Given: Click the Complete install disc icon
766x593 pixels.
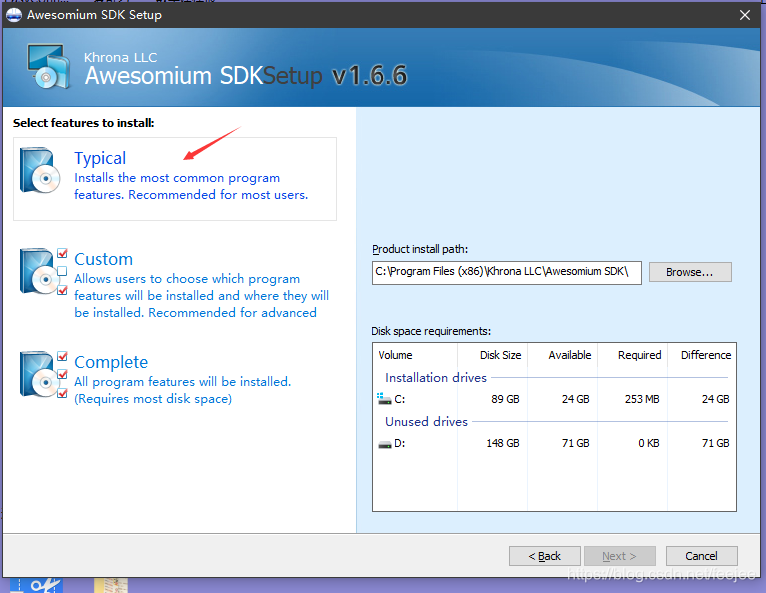Looking at the screenshot, I should coord(43,375).
